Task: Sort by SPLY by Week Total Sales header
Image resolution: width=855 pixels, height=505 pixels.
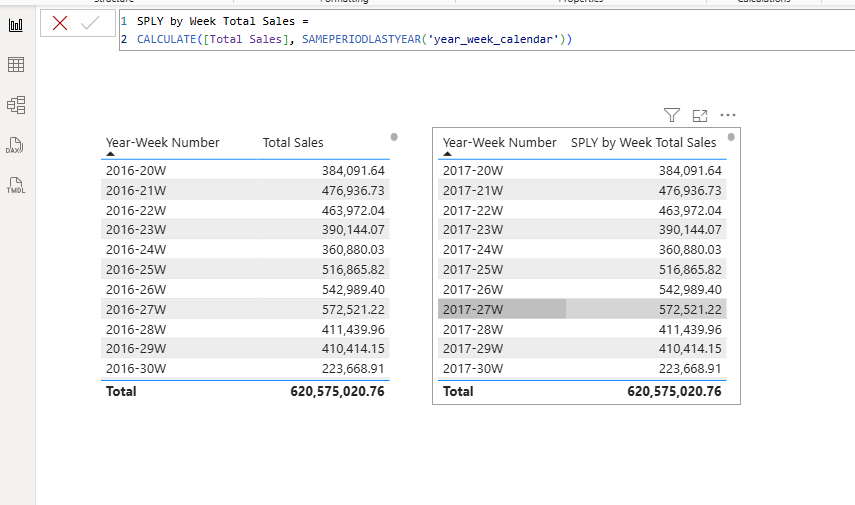Action: (643, 142)
